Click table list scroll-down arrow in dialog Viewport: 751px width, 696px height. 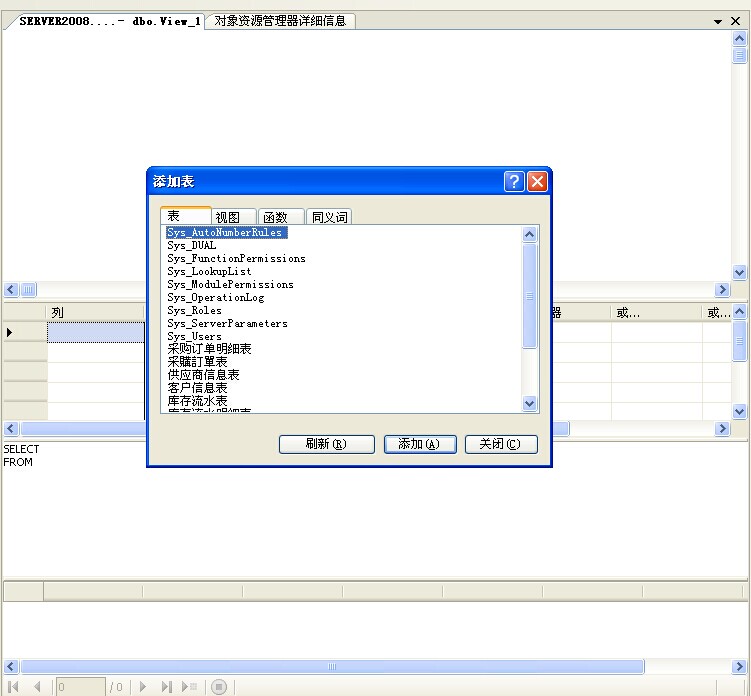pyautogui.click(x=529, y=403)
